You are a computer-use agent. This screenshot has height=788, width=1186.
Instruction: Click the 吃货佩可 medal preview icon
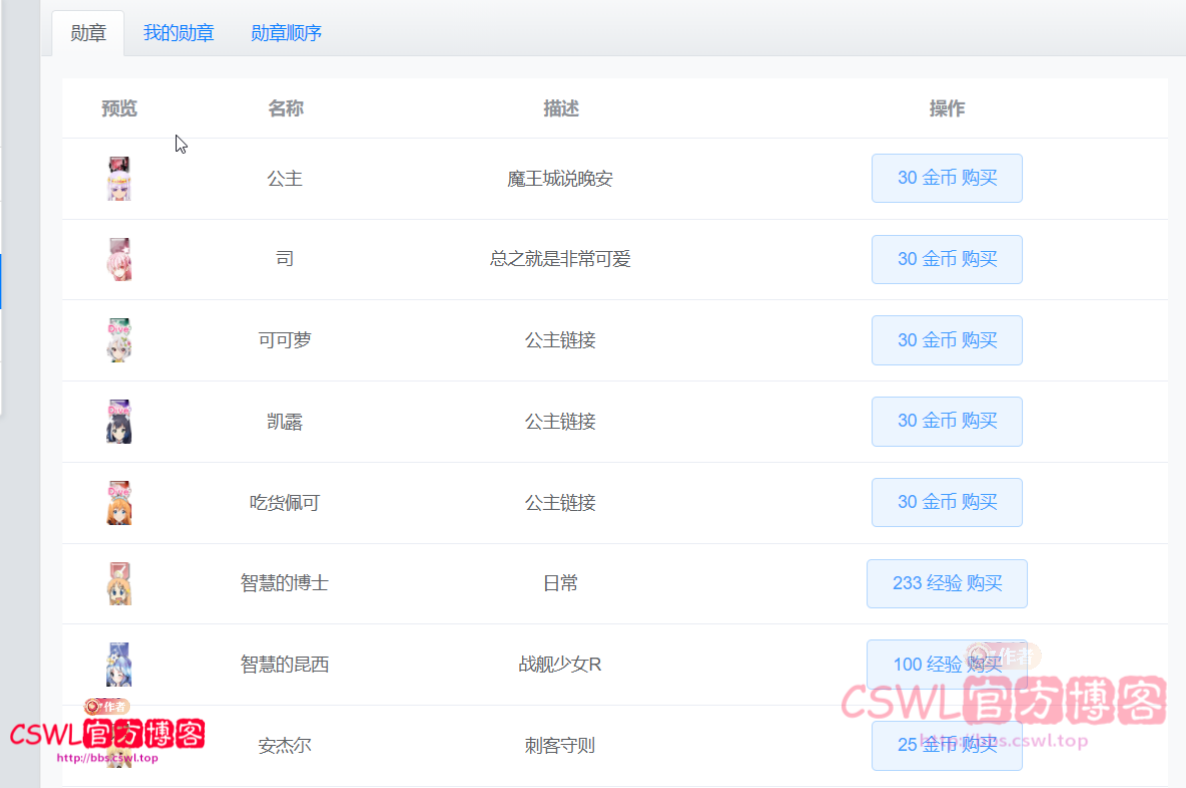coord(119,503)
